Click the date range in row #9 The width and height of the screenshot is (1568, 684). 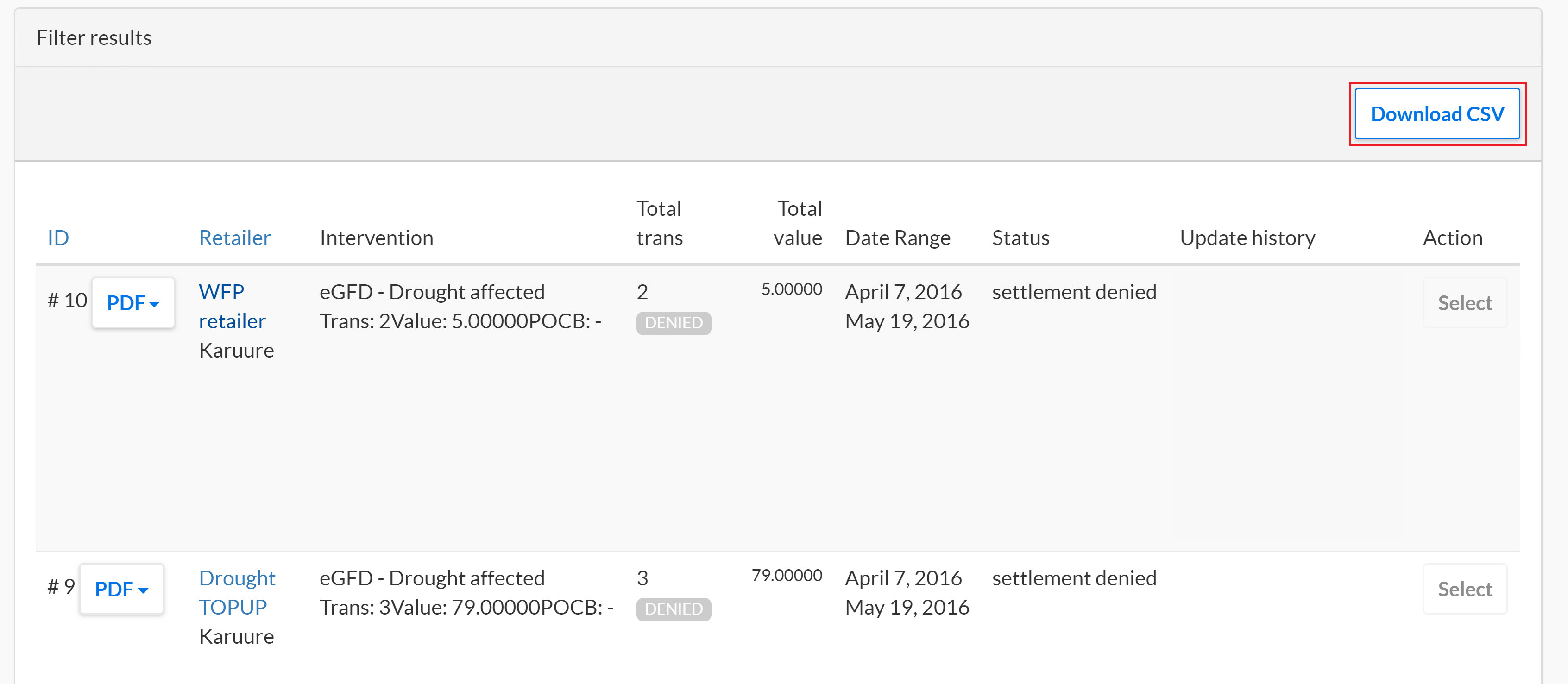[x=907, y=592]
